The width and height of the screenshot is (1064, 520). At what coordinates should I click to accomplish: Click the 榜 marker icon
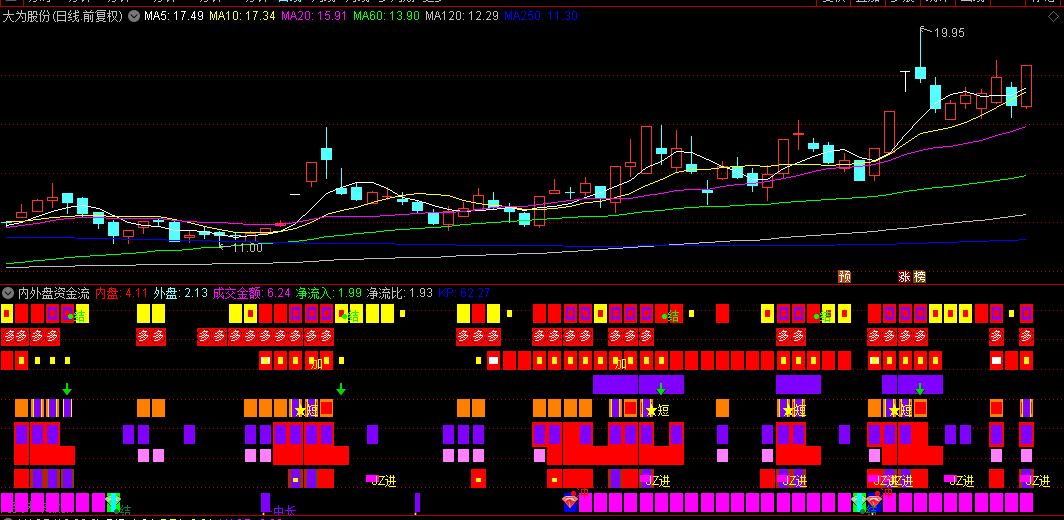[919, 276]
